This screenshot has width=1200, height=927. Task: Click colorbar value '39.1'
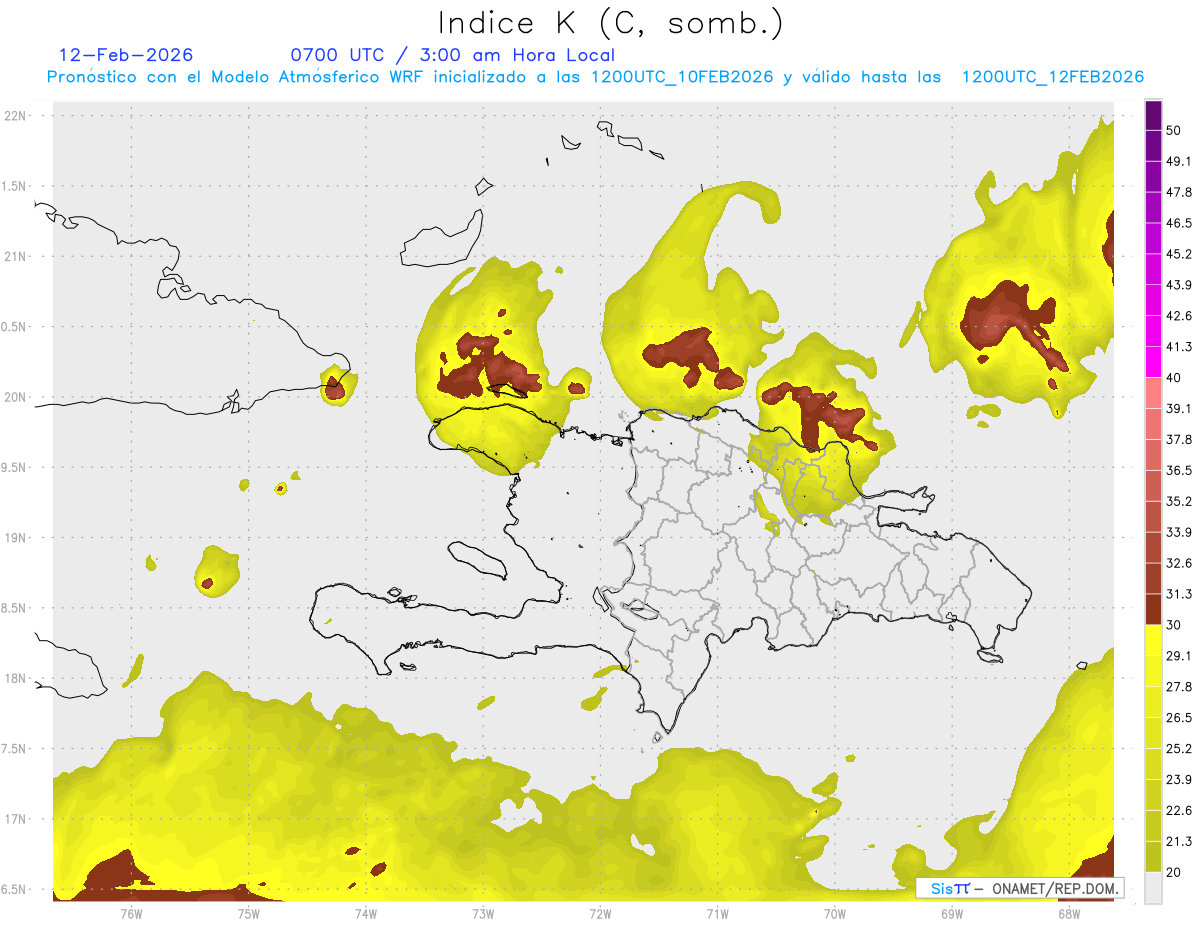[1179, 408]
